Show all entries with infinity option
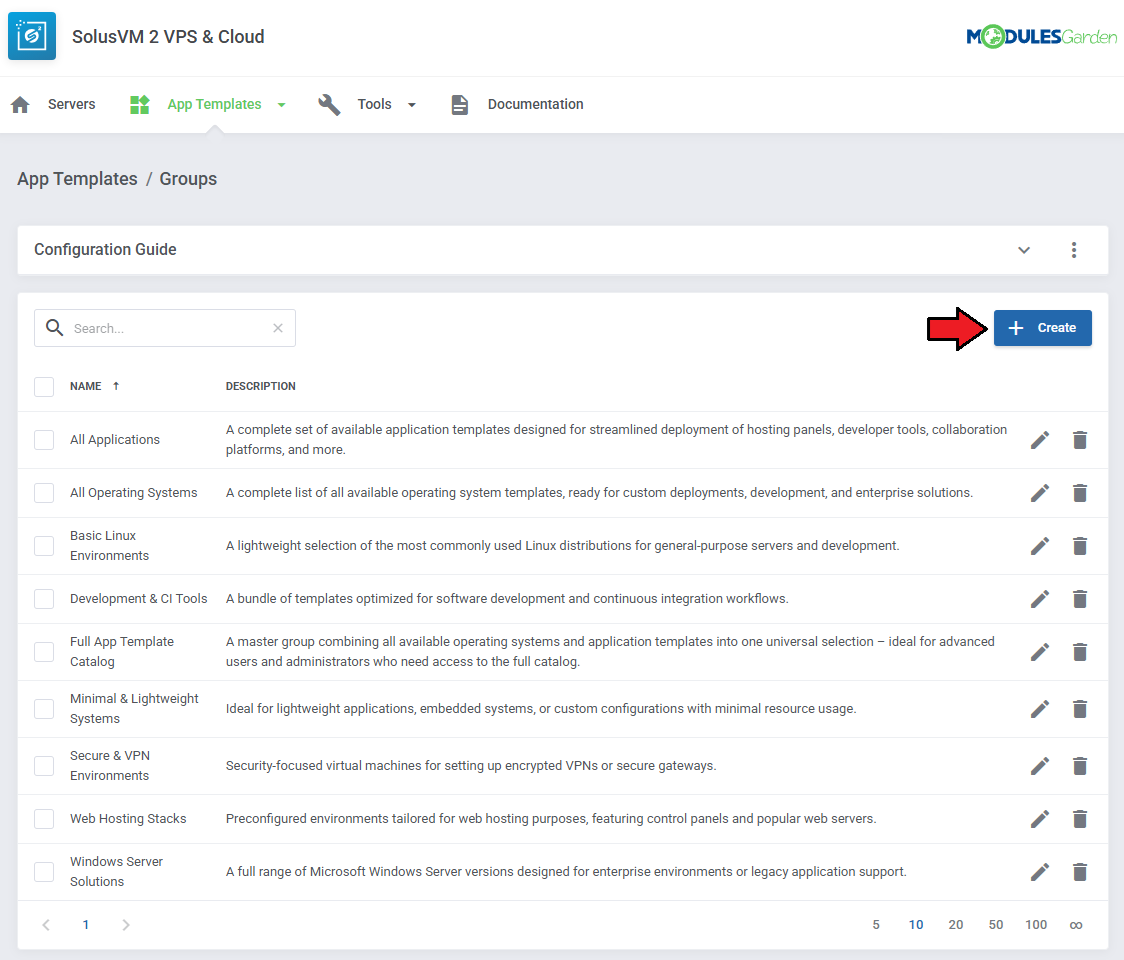1124x960 pixels. 1075,925
